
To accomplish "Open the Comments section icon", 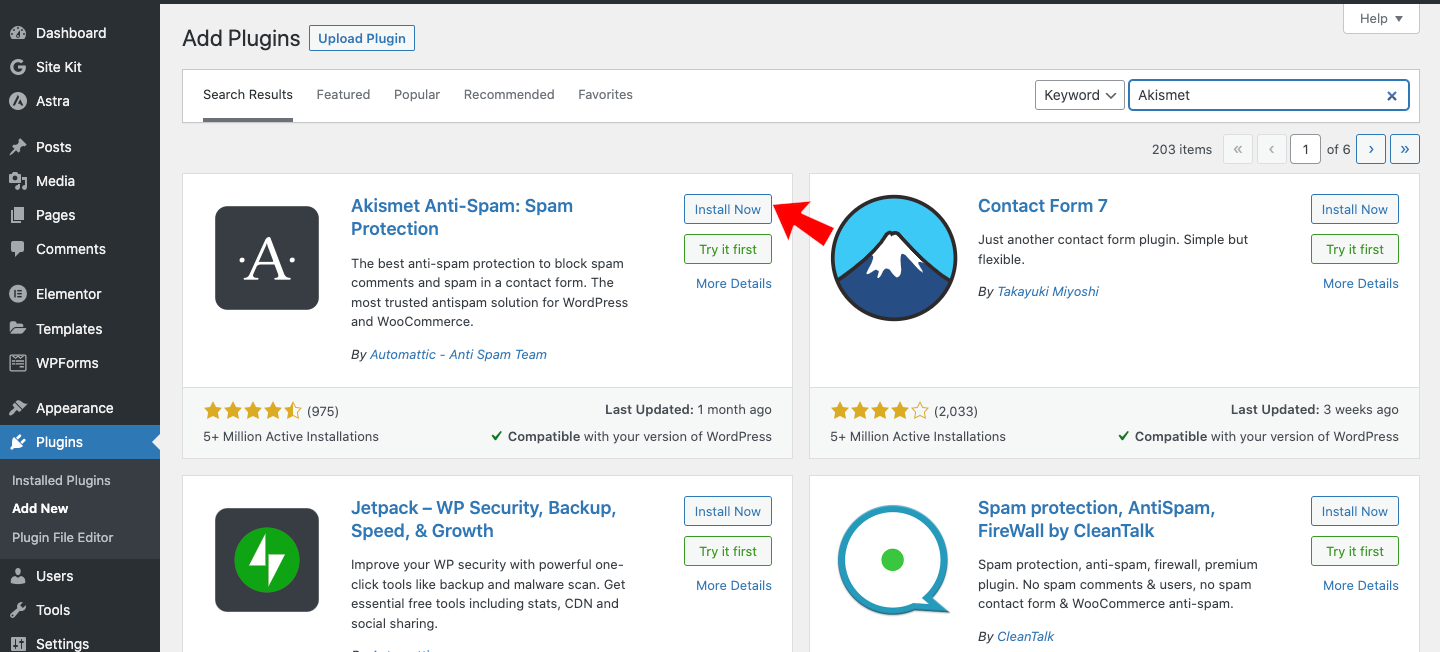I will [x=18, y=248].
